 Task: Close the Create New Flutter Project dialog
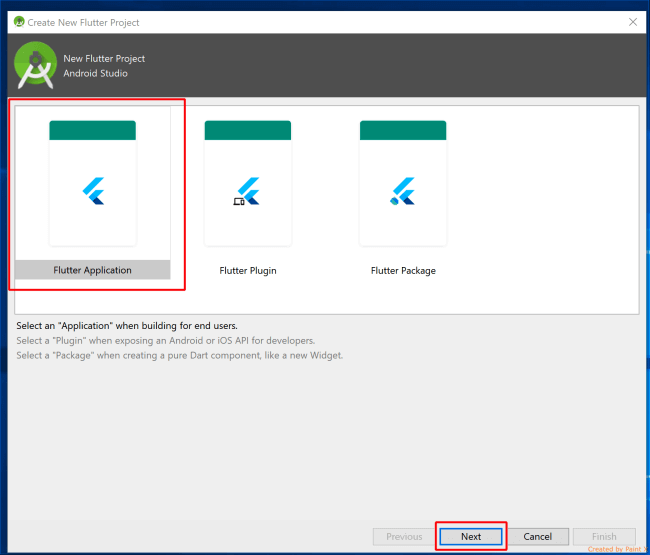[x=633, y=22]
